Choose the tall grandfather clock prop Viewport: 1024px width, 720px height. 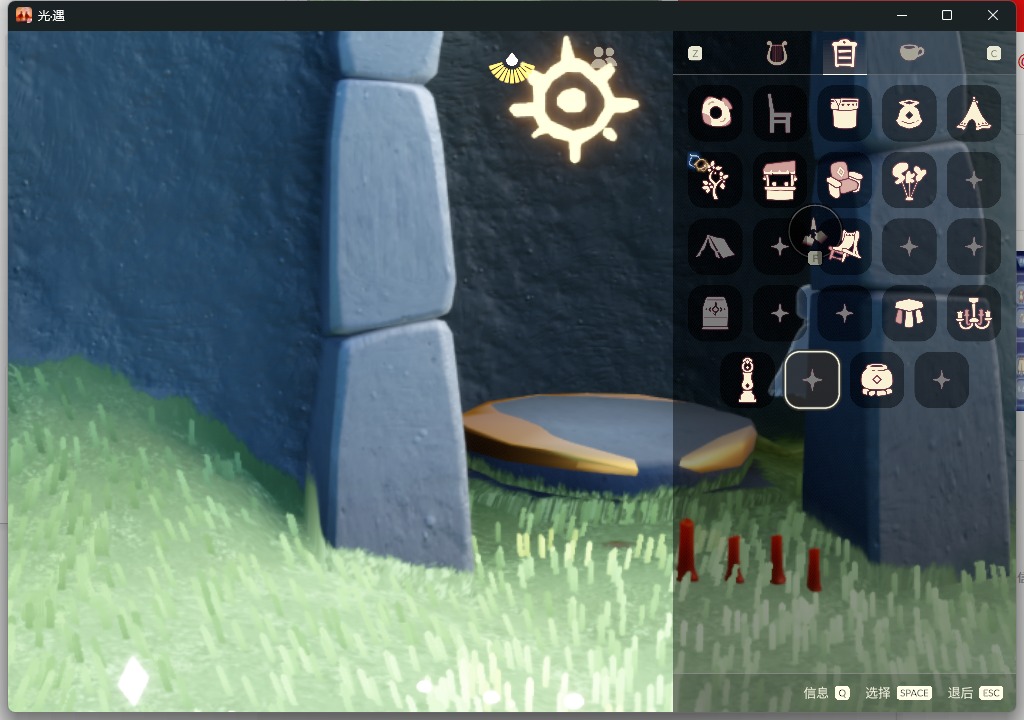coord(747,380)
